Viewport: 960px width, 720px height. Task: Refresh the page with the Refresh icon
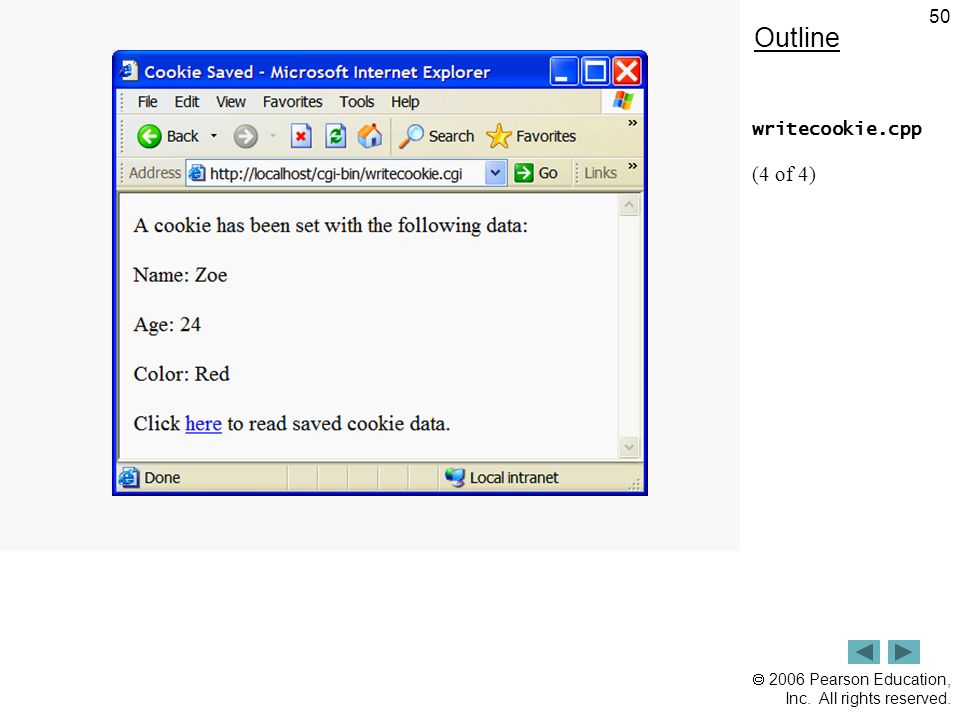click(336, 136)
